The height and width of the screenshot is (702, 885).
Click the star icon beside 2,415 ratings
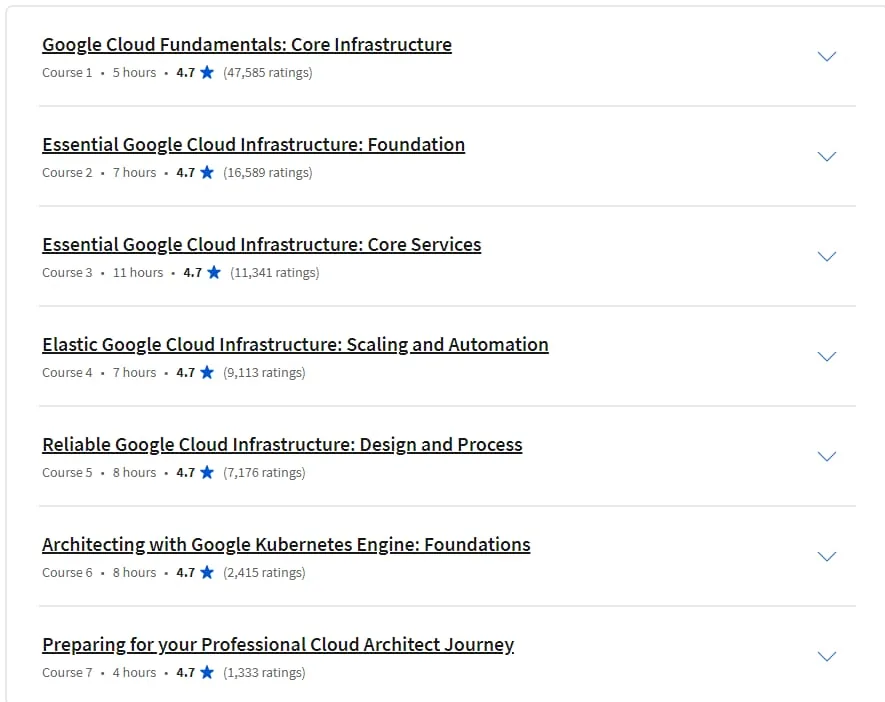point(207,572)
